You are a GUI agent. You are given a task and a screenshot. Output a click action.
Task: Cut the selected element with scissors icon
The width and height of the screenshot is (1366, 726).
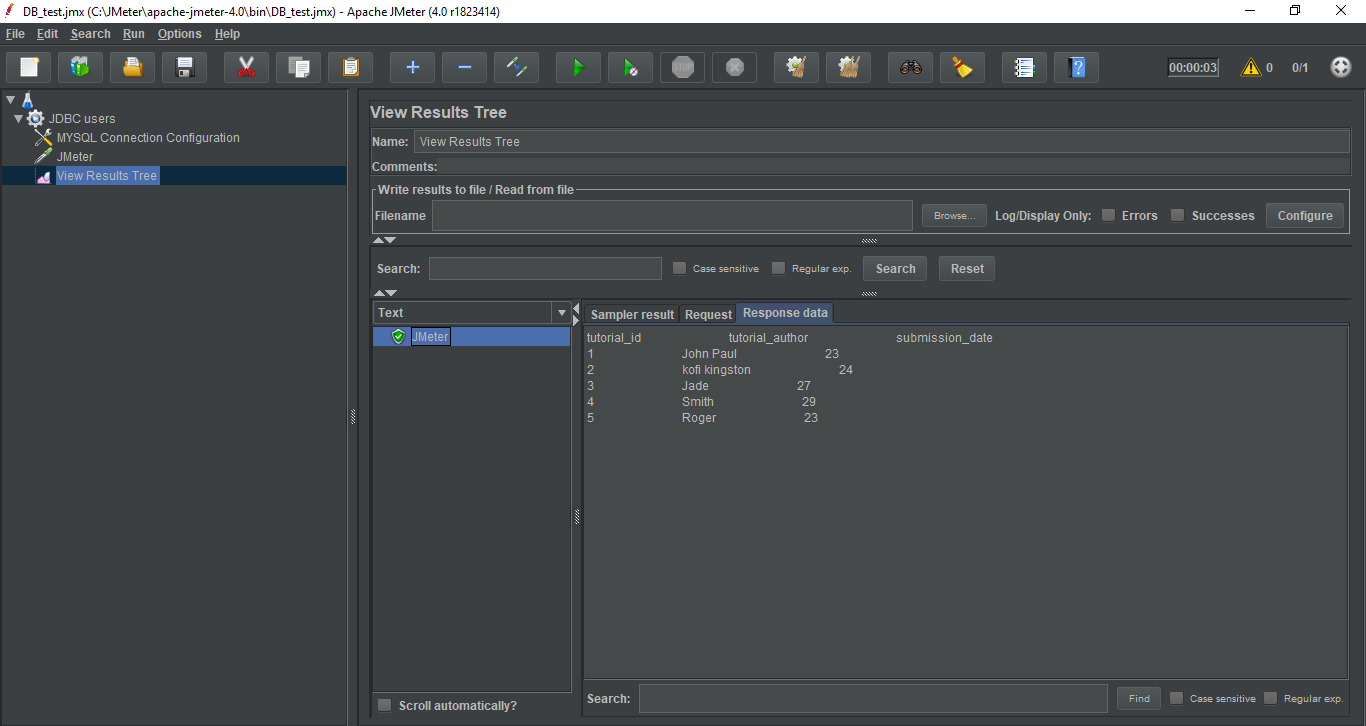point(247,68)
